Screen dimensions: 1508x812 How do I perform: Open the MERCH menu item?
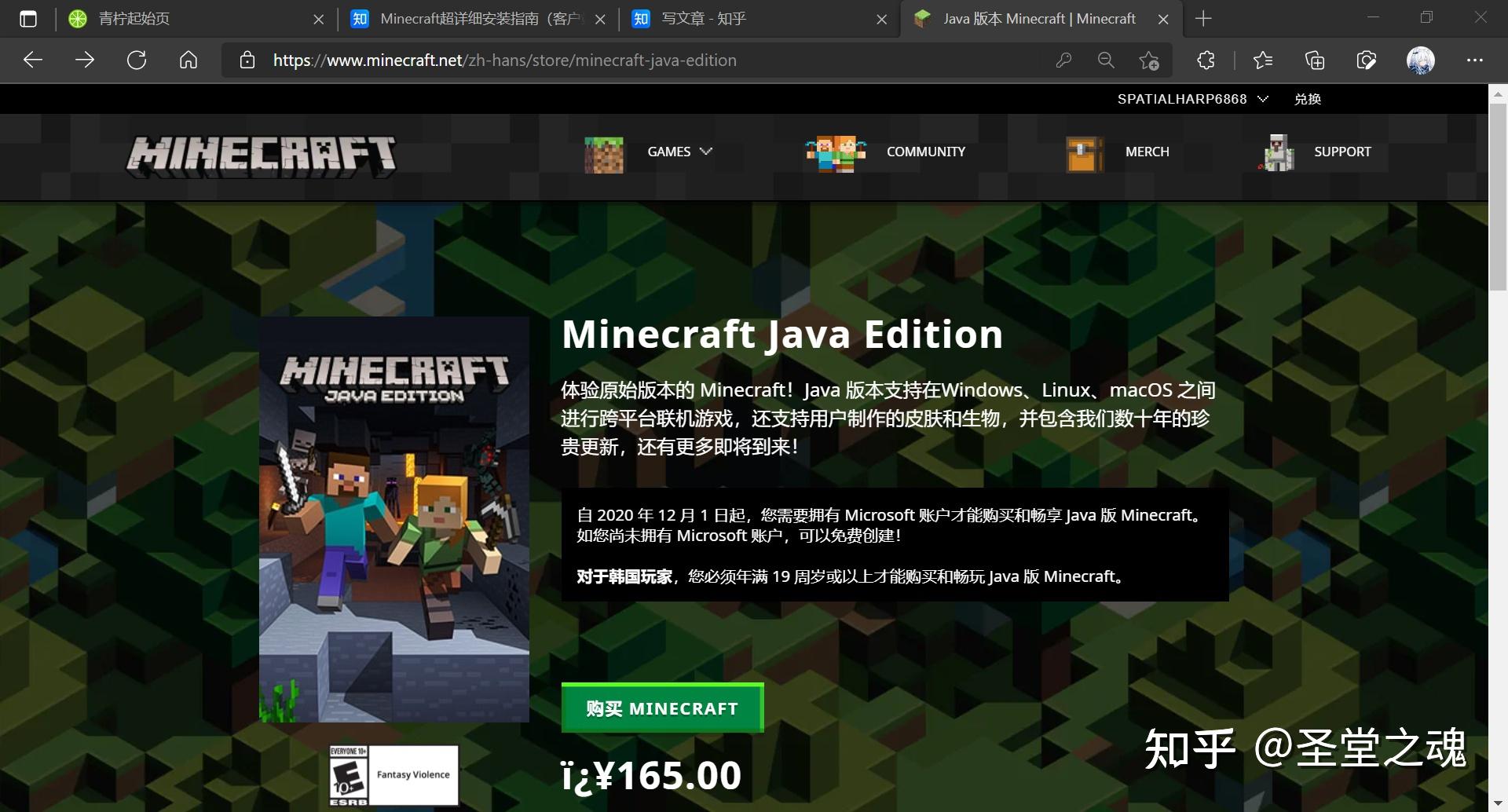[1147, 152]
